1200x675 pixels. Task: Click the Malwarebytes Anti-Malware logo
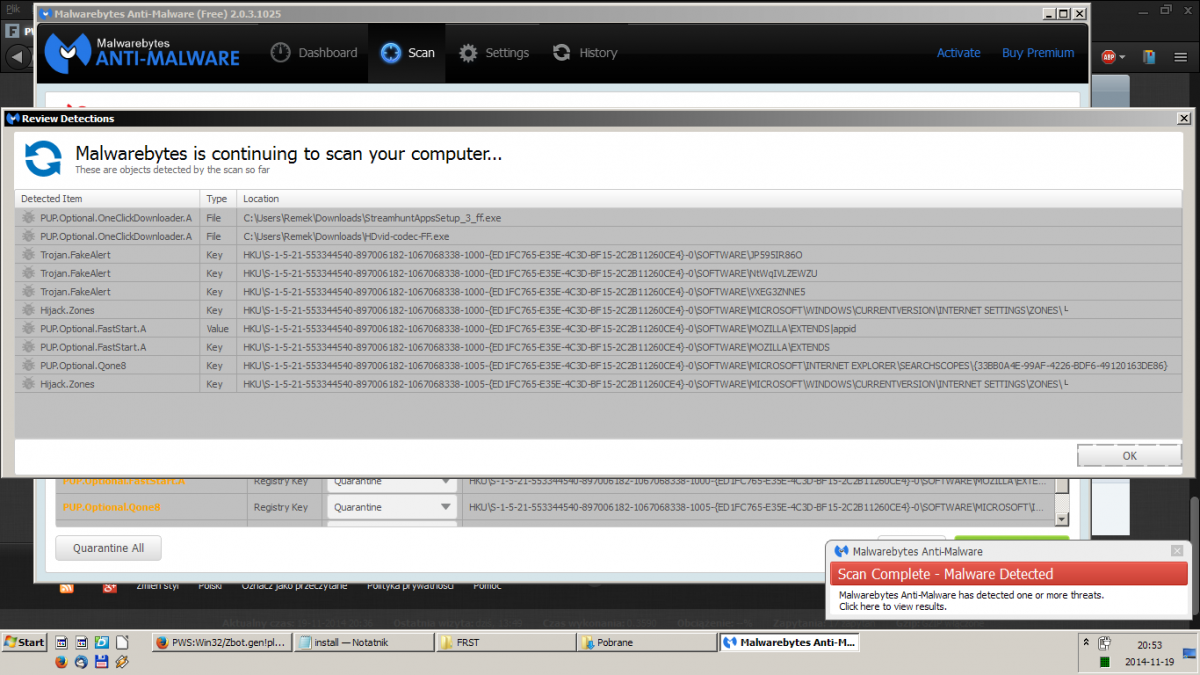coord(143,51)
